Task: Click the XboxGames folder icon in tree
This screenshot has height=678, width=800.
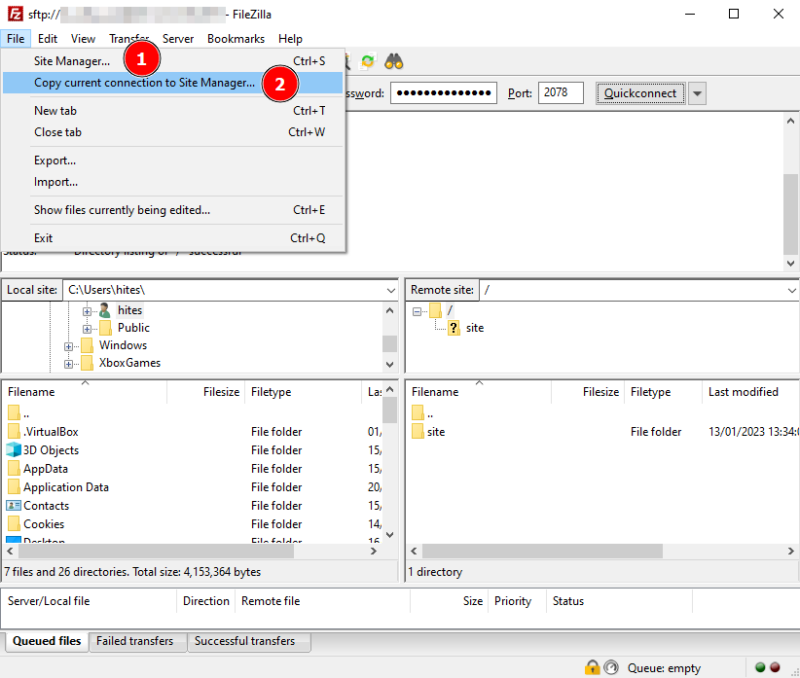Action: tap(87, 363)
